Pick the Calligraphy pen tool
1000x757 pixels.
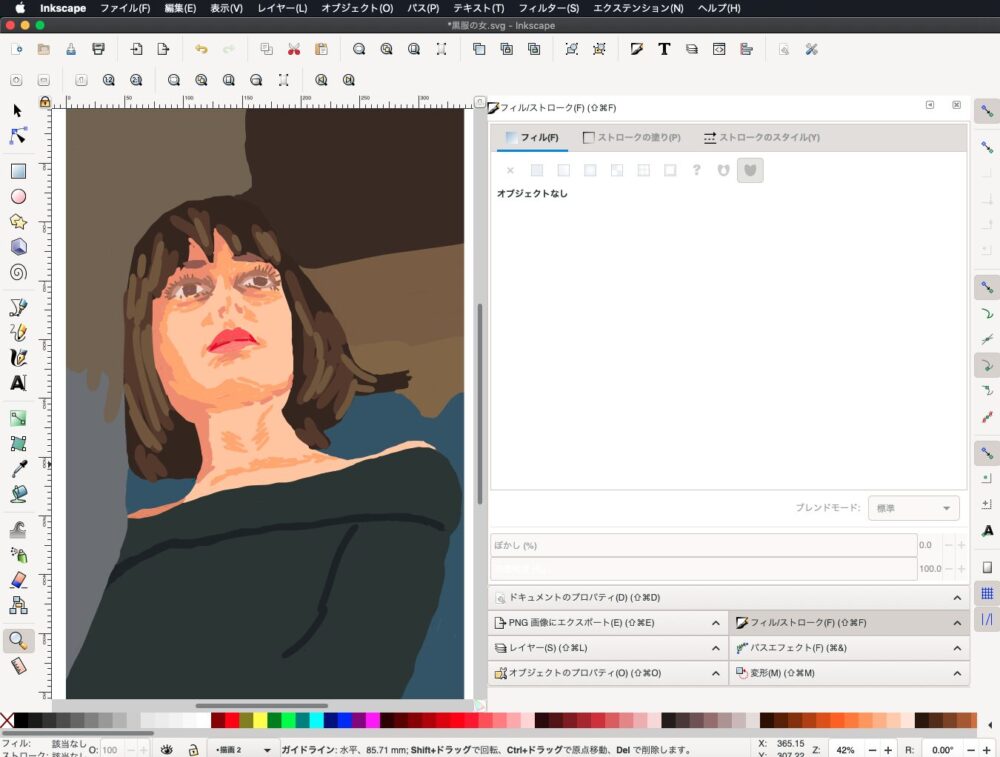point(18,357)
